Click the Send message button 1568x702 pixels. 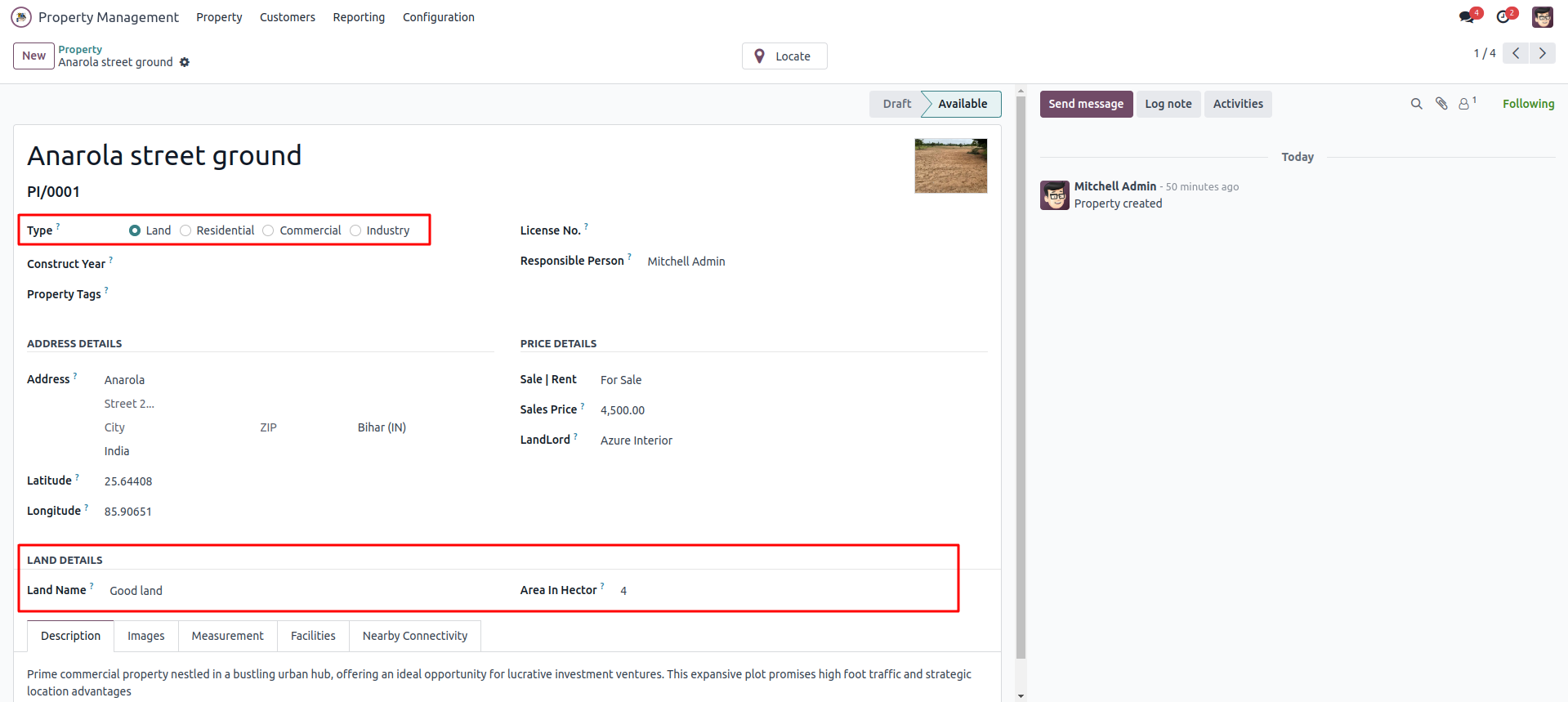pyautogui.click(x=1086, y=104)
